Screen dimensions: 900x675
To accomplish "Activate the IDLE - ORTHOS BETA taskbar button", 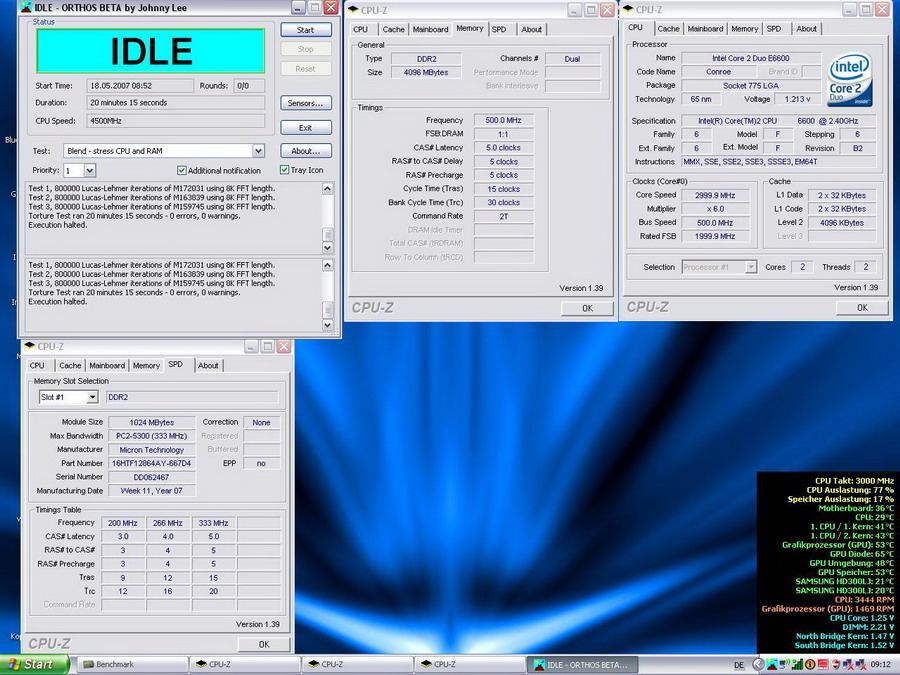I will (581, 665).
